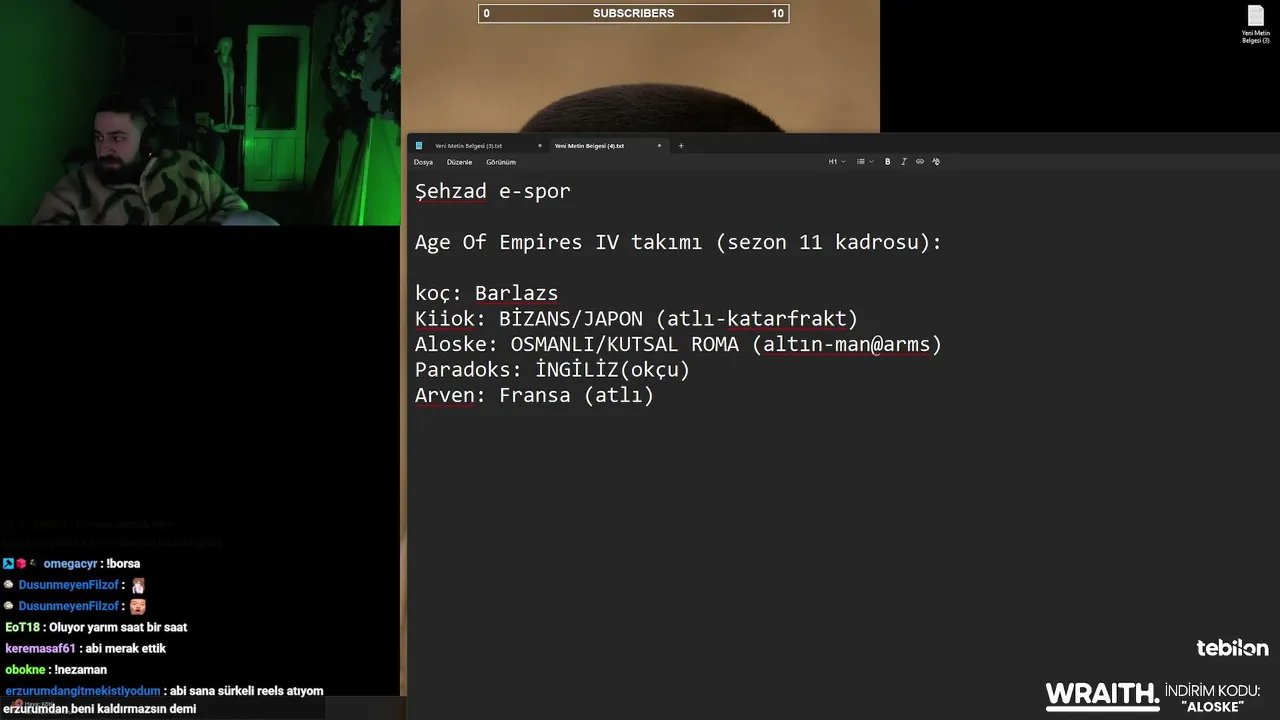The image size is (1280, 720).
Task: Open the Görünüm menu in Notepad
Action: pos(501,162)
